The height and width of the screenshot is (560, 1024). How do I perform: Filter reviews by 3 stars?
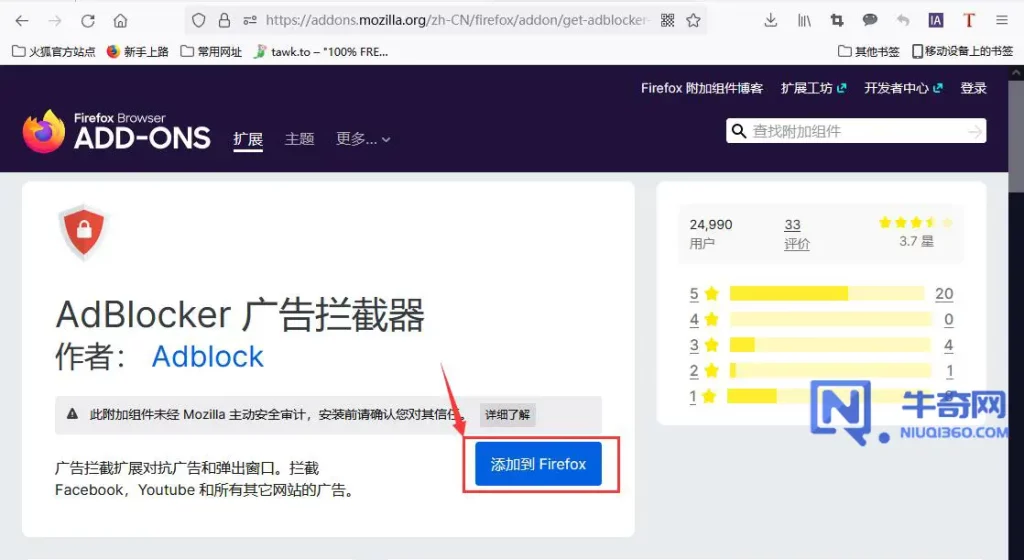click(704, 345)
